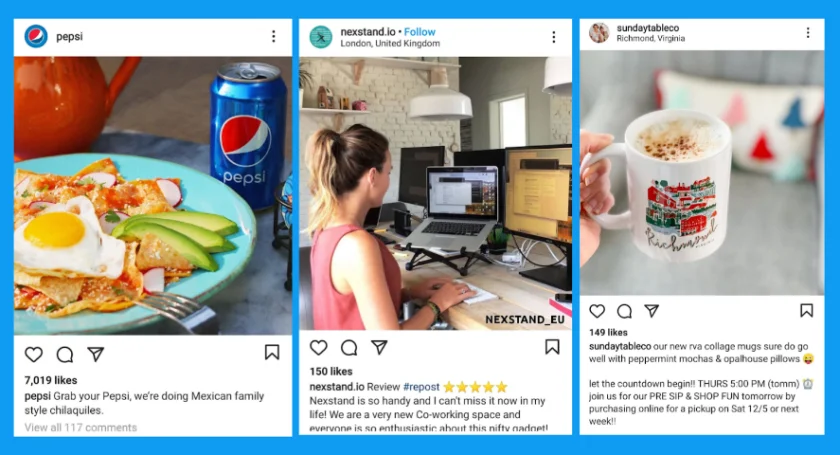
Task: Bookmark the sundaytableco mug post
Action: [x=806, y=310]
